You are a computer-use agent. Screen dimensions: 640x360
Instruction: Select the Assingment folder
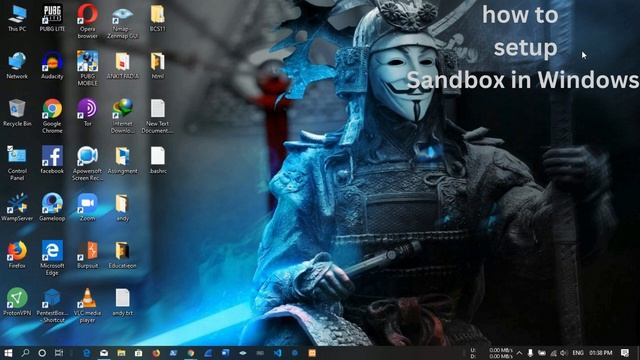pos(122,160)
